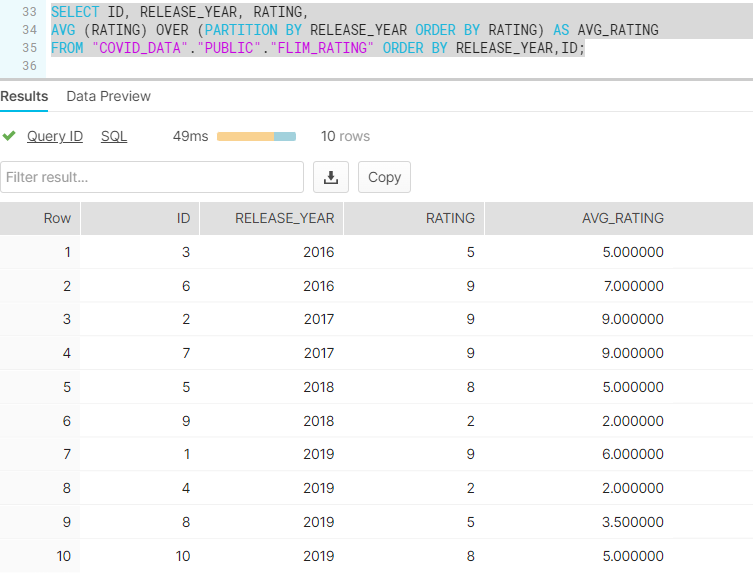The width and height of the screenshot is (753, 582).
Task: Click AVG_RATING 2.000000 in result row 8
Action: [633, 488]
